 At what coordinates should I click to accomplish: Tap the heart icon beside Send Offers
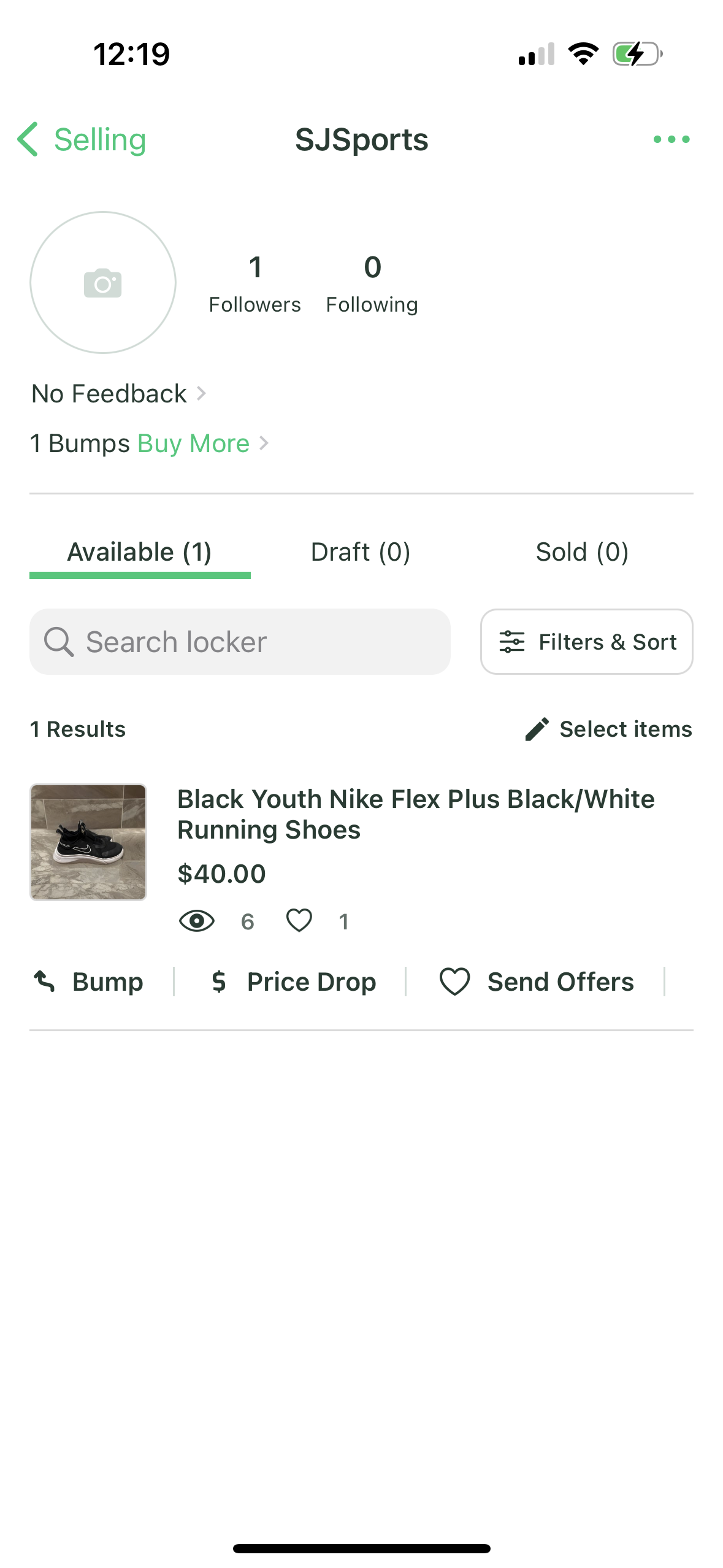454,982
